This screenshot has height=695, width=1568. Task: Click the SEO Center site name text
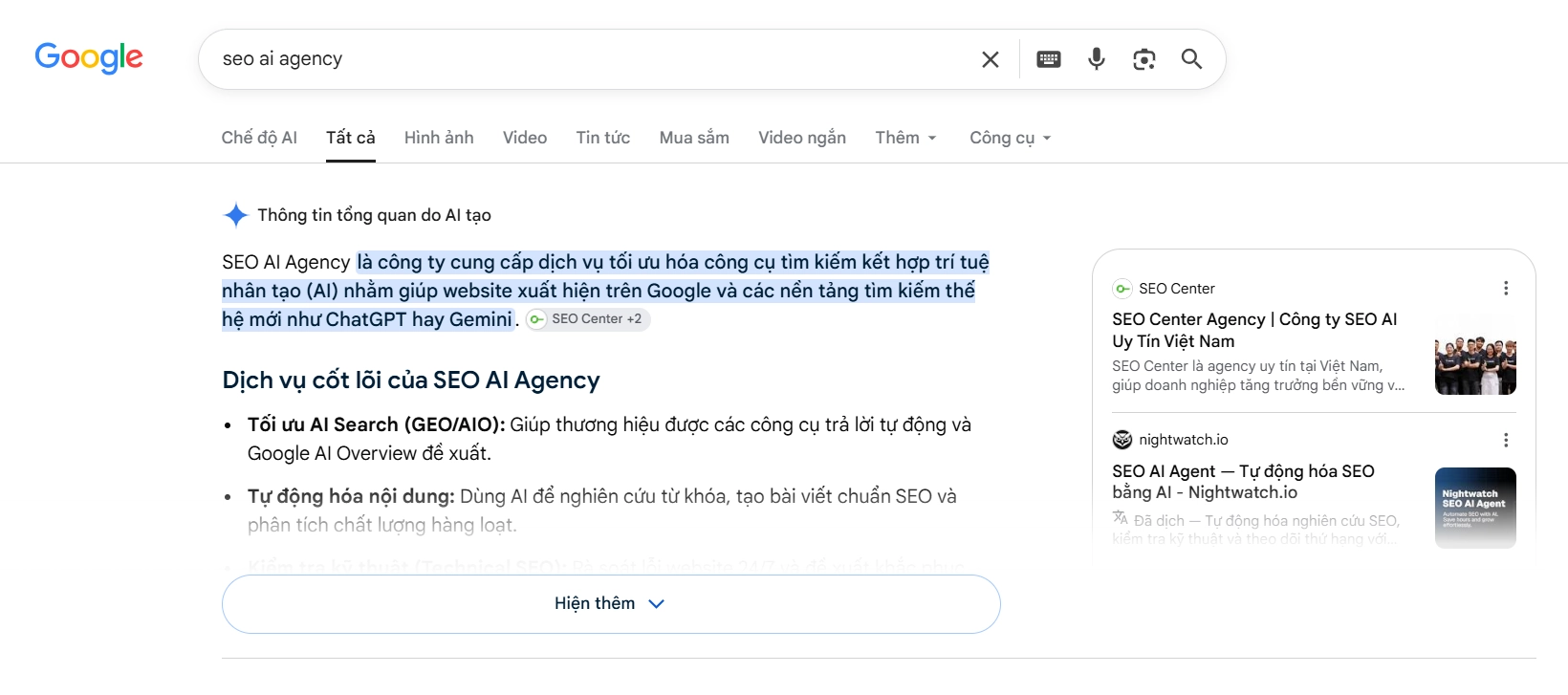point(1177,289)
